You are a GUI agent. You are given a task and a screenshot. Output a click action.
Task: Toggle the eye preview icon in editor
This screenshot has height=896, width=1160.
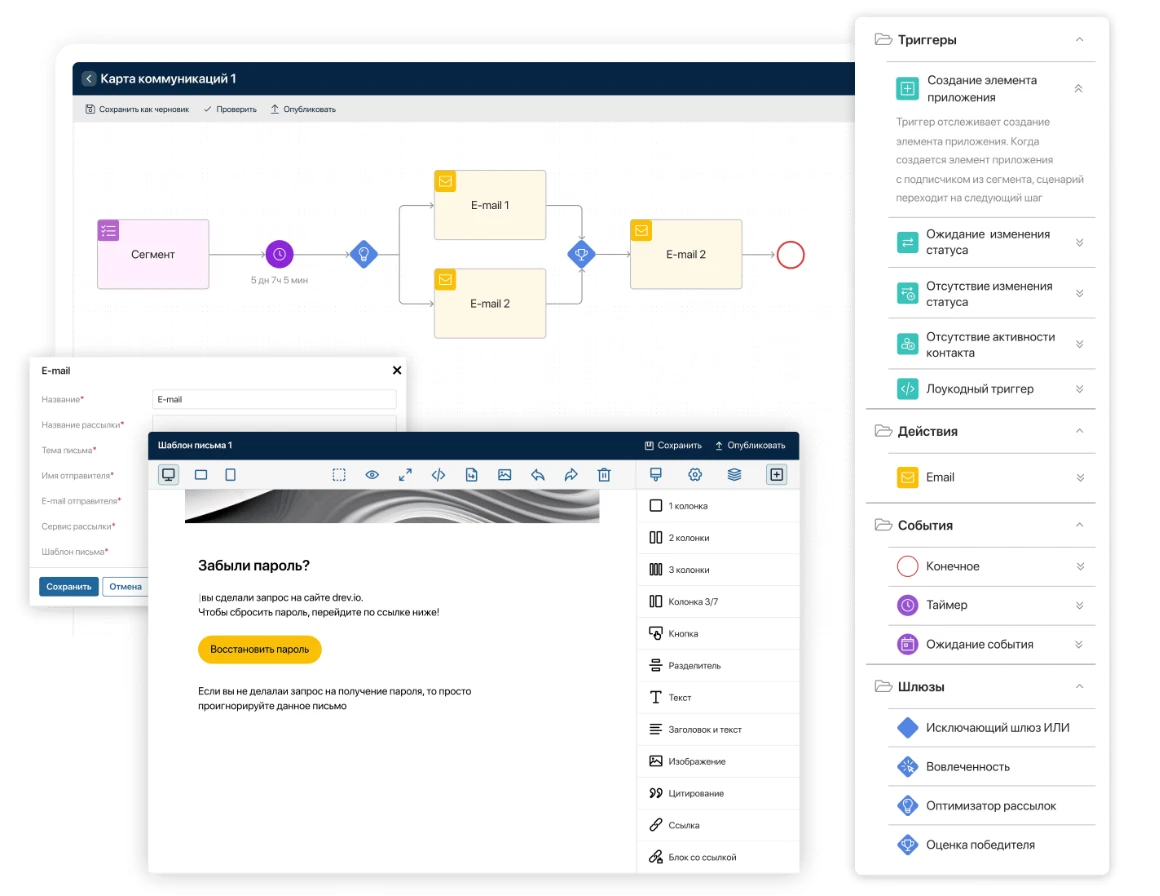click(372, 475)
